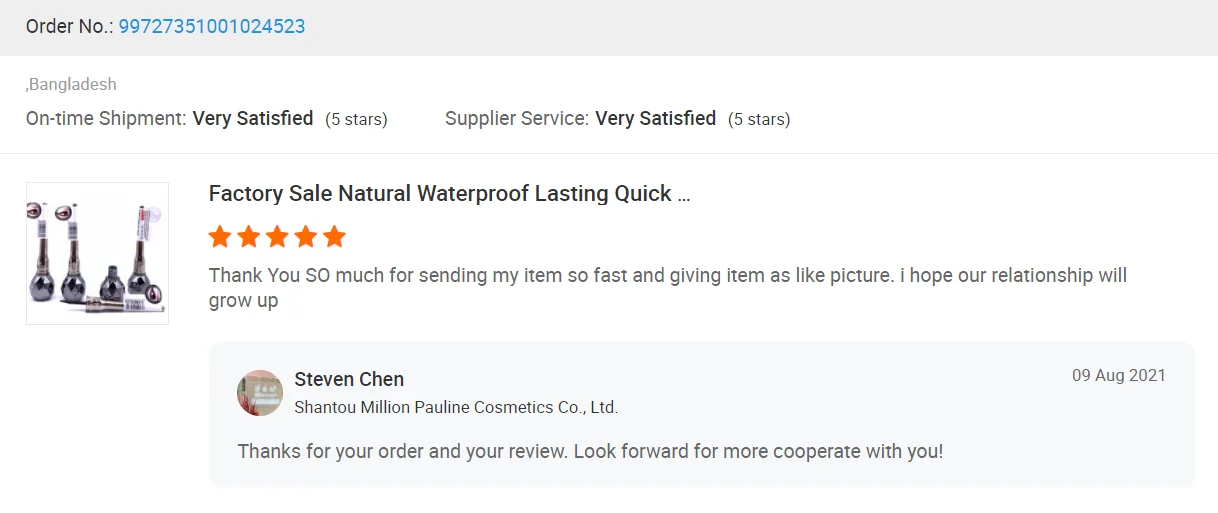Screen dimensions: 1218x513
Task: Click the third orange rating star
Action: point(277,237)
